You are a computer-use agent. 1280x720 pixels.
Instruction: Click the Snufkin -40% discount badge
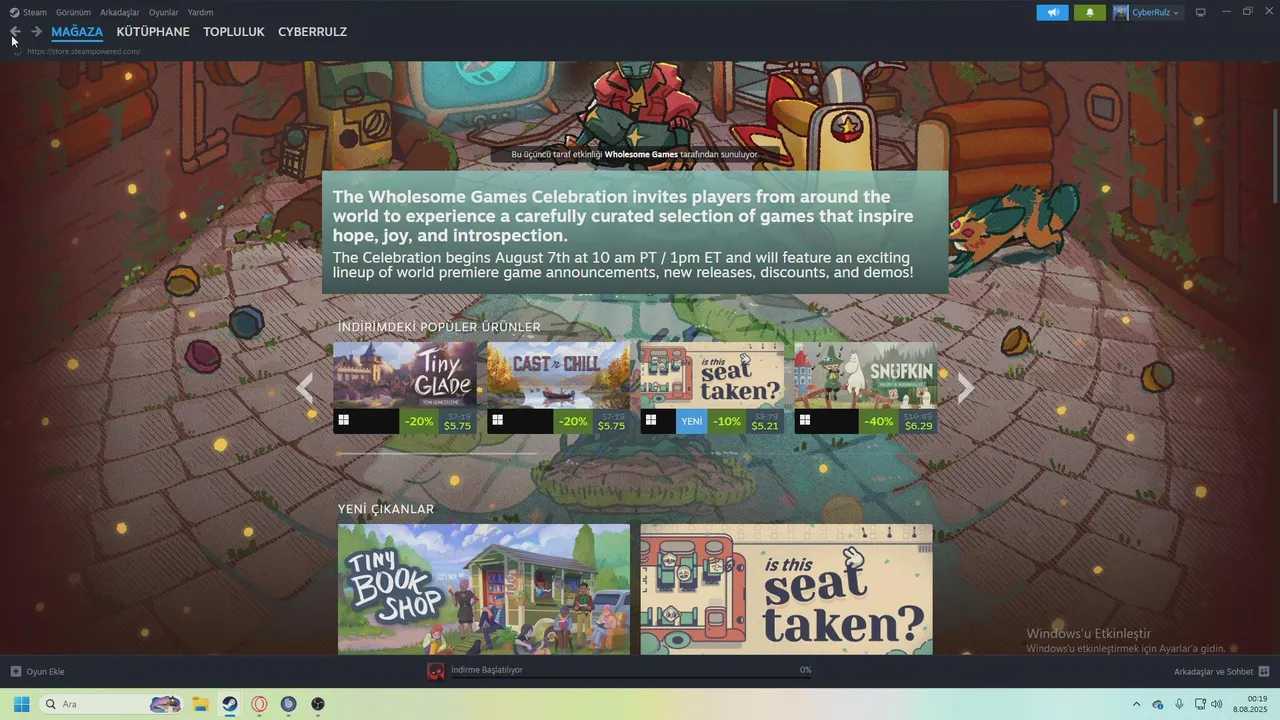click(x=879, y=421)
